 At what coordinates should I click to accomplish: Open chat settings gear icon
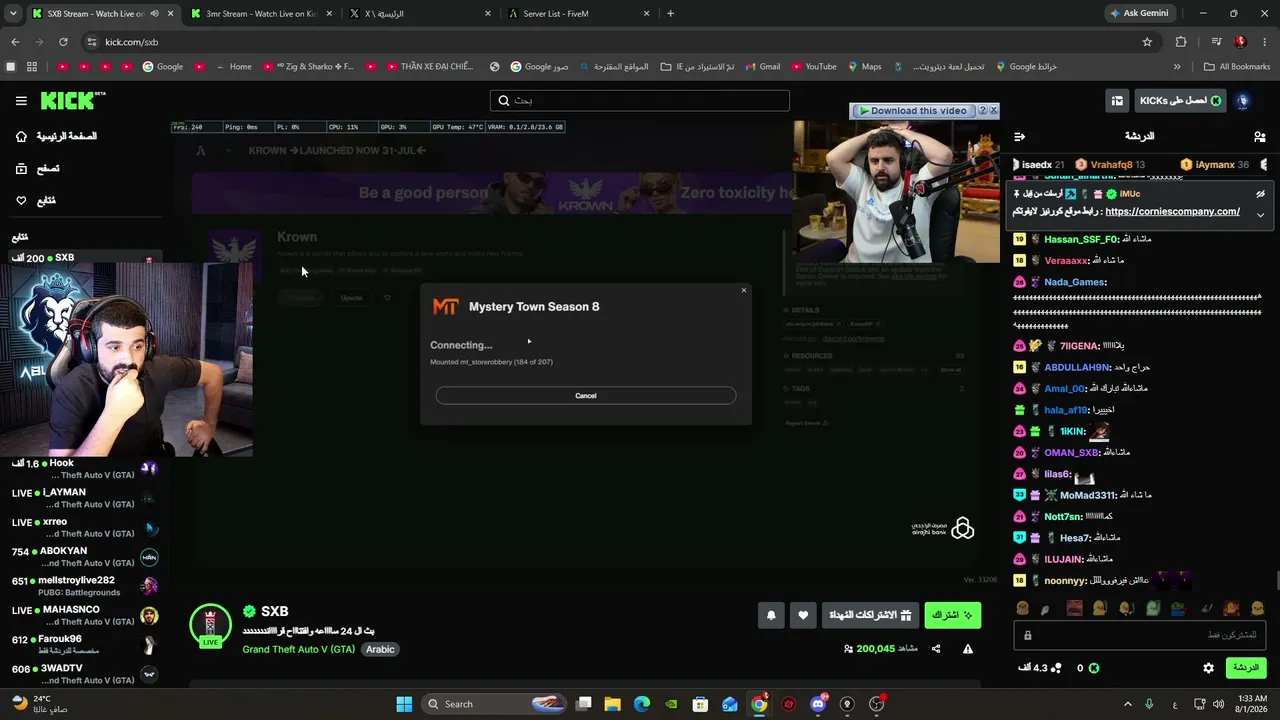pos(1208,668)
